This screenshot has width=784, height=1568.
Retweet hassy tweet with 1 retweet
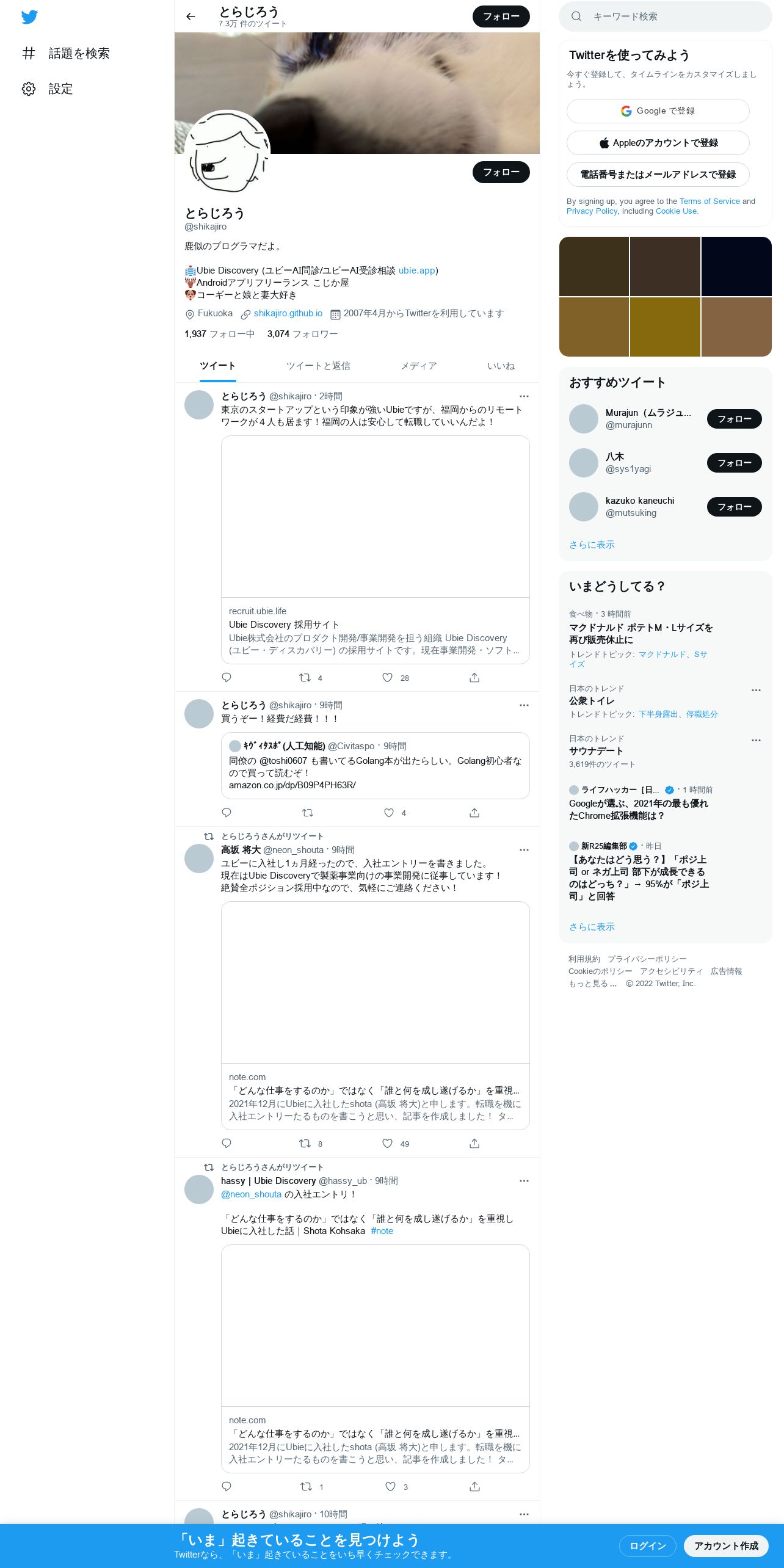coord(306,1487)
